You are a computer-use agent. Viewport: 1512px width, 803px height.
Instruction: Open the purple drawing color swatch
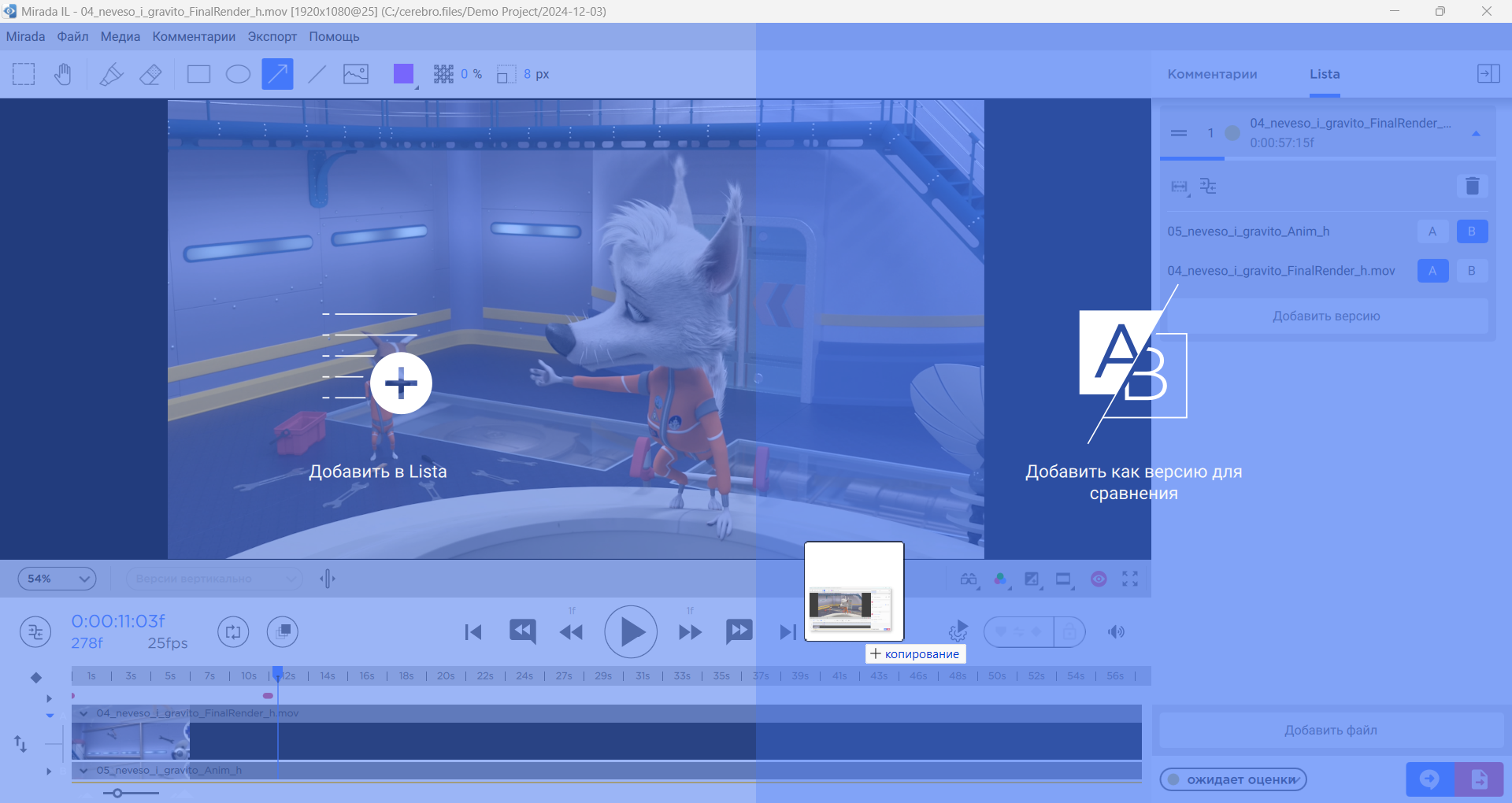point(404,74)
